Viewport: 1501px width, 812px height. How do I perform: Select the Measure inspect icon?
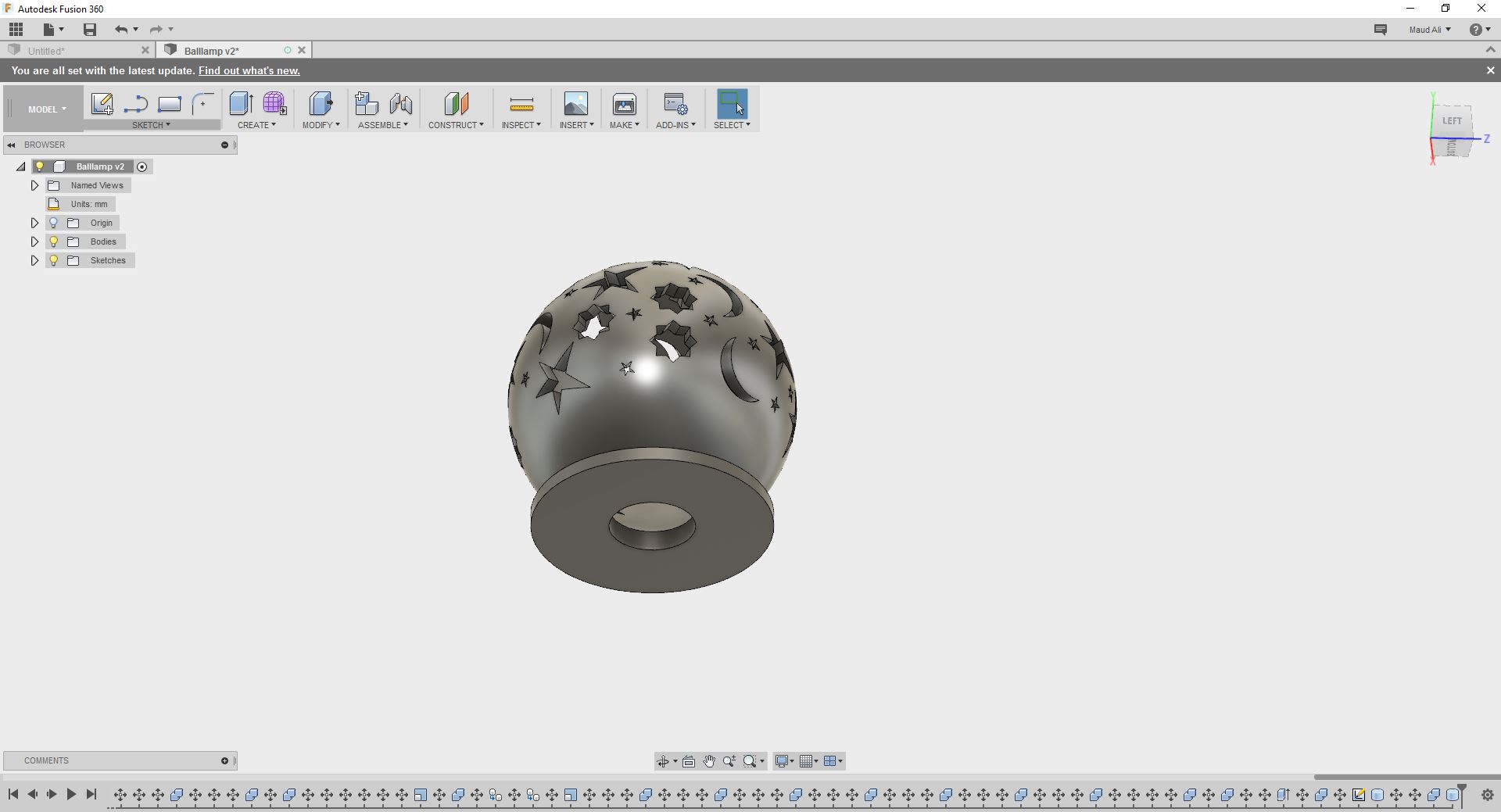pyautogui.click(x=521, y=104)
